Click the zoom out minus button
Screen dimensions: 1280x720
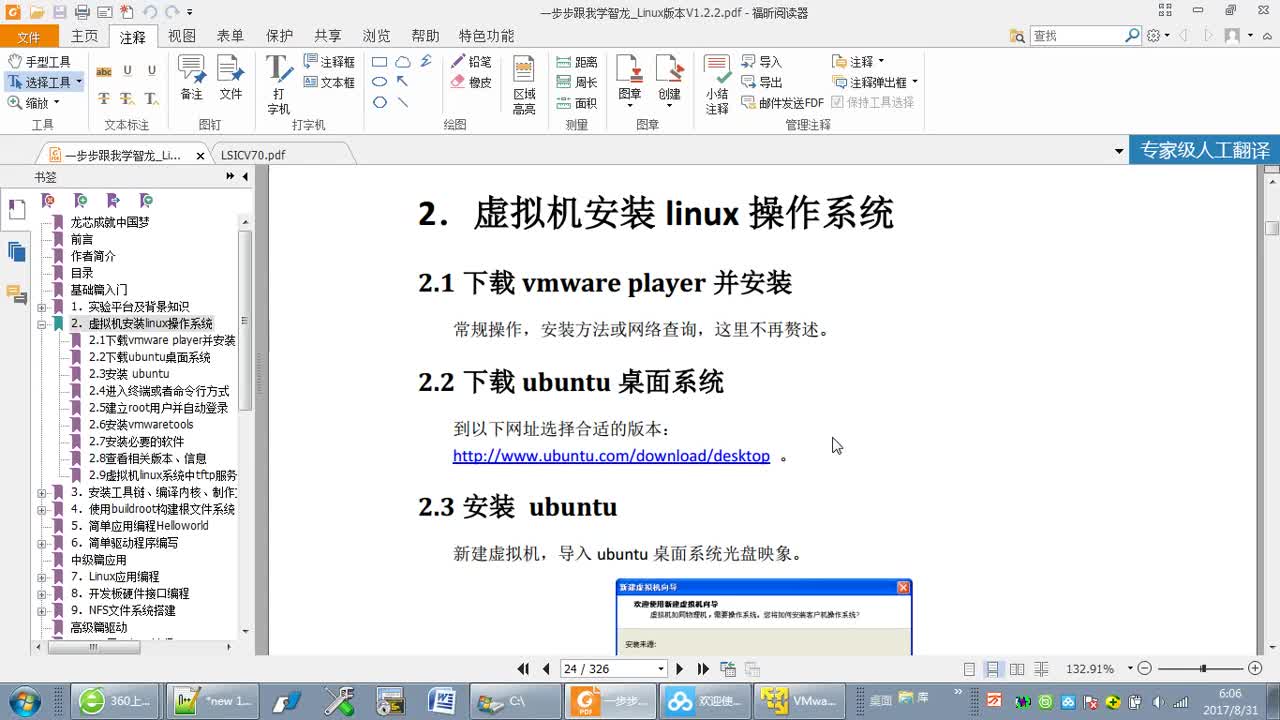tap(1145, 669)
